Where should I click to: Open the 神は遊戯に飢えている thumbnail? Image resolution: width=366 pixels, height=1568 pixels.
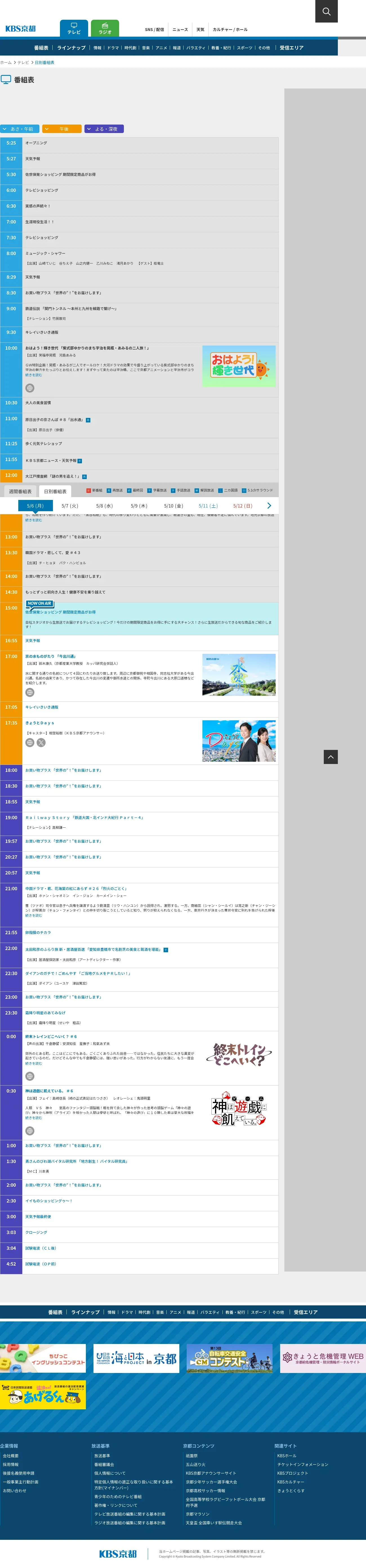tap(239, 1109)
